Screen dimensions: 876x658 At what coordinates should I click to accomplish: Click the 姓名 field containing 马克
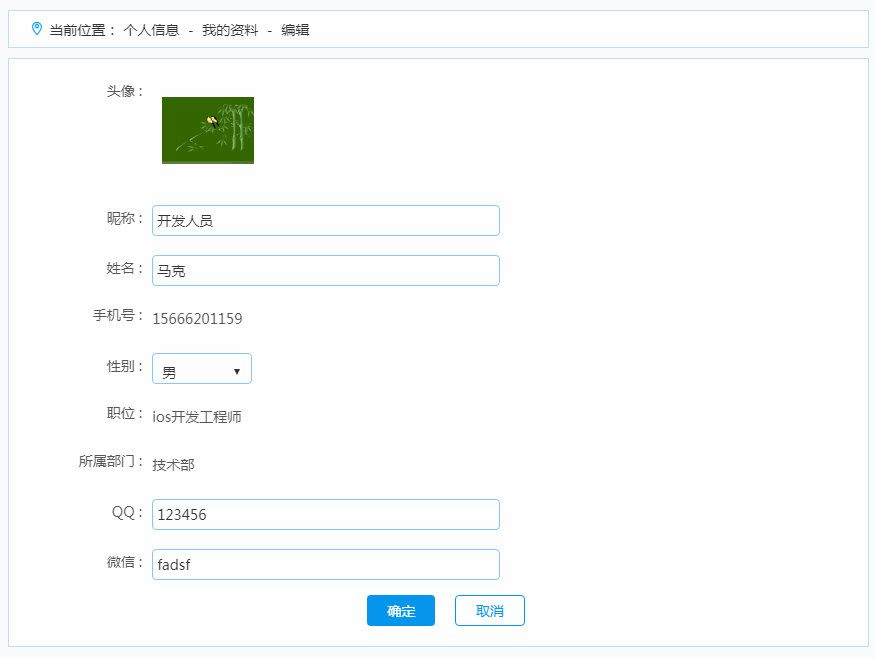coord(325,271)
